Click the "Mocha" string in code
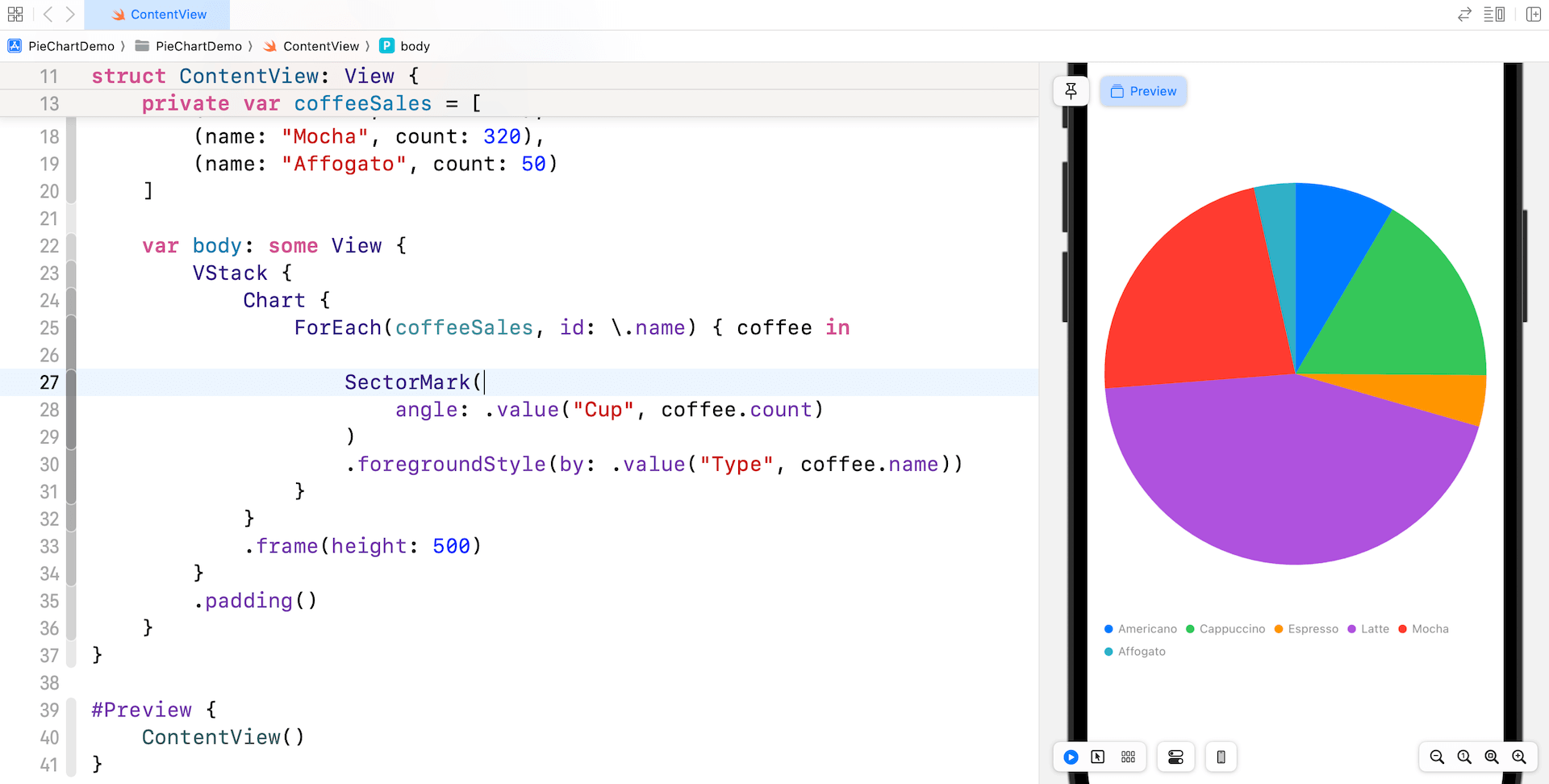Image resolution: width=1549 pixels, height=784 pixels. [325, 137]
